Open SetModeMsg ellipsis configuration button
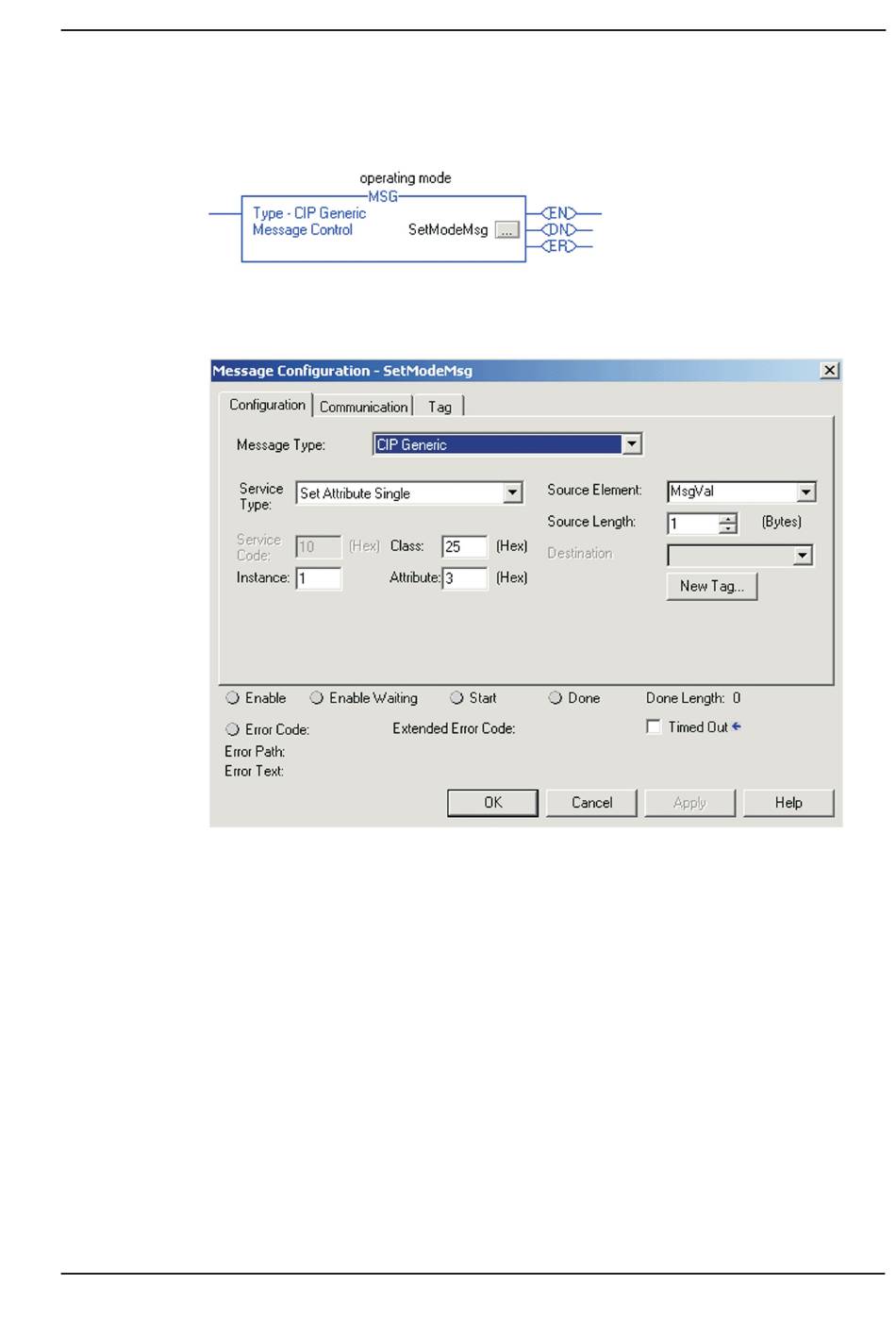896x1318 pixels. [x=506, y=230]
